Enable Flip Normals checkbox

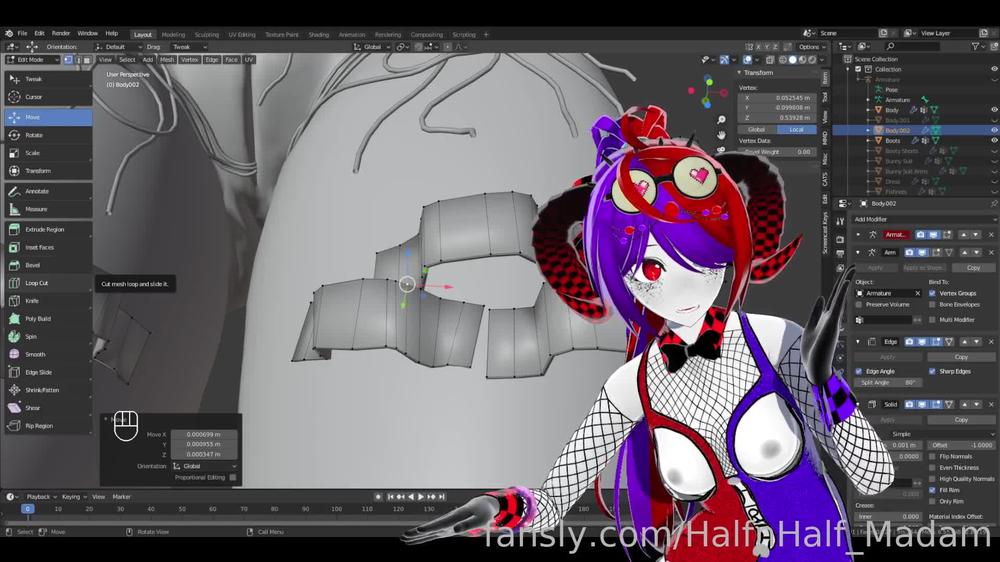click(932, 457)
